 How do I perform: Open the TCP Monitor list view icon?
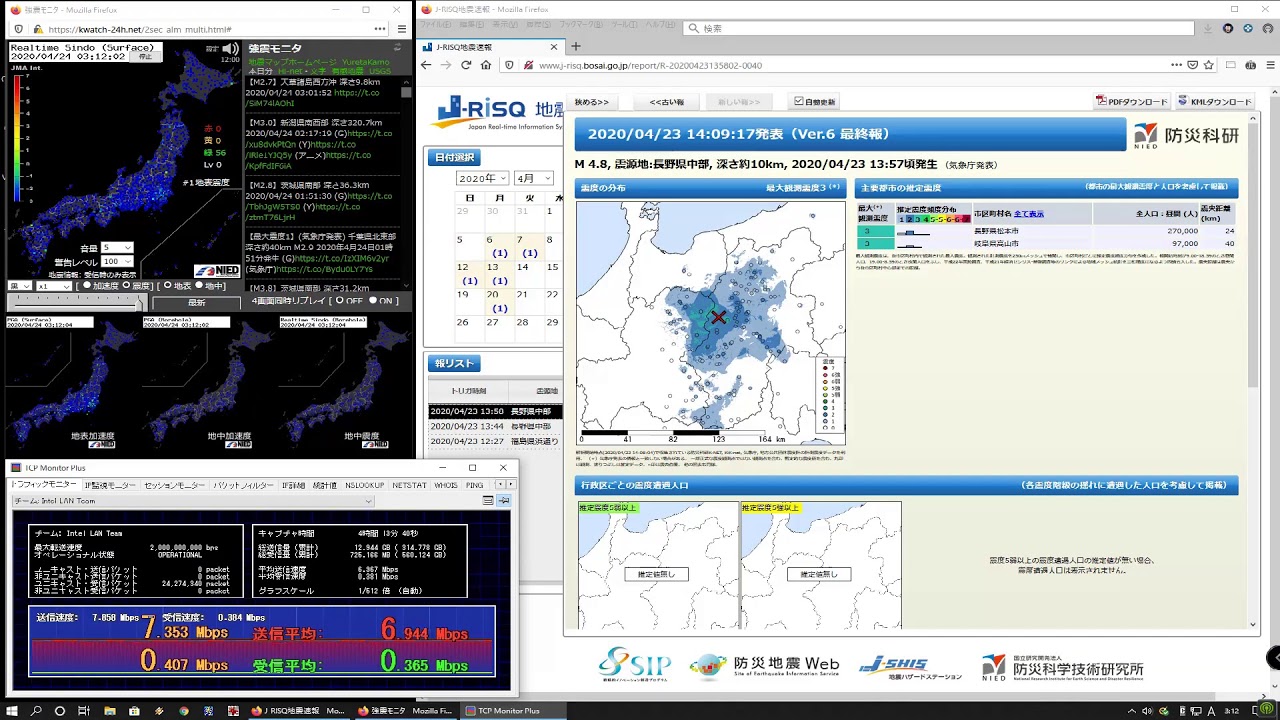(x=488, y=500)
